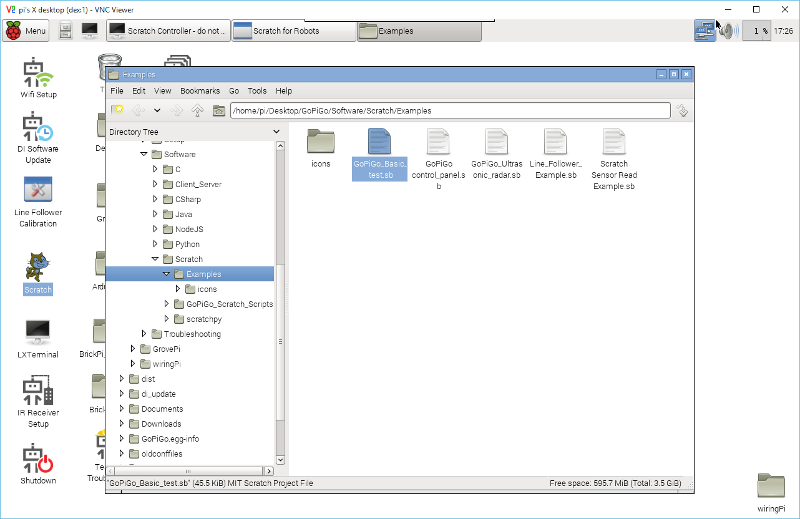Open the View menu
Image resolution: width=800 pixels, height=519 pixels.
tap(163, 91)
